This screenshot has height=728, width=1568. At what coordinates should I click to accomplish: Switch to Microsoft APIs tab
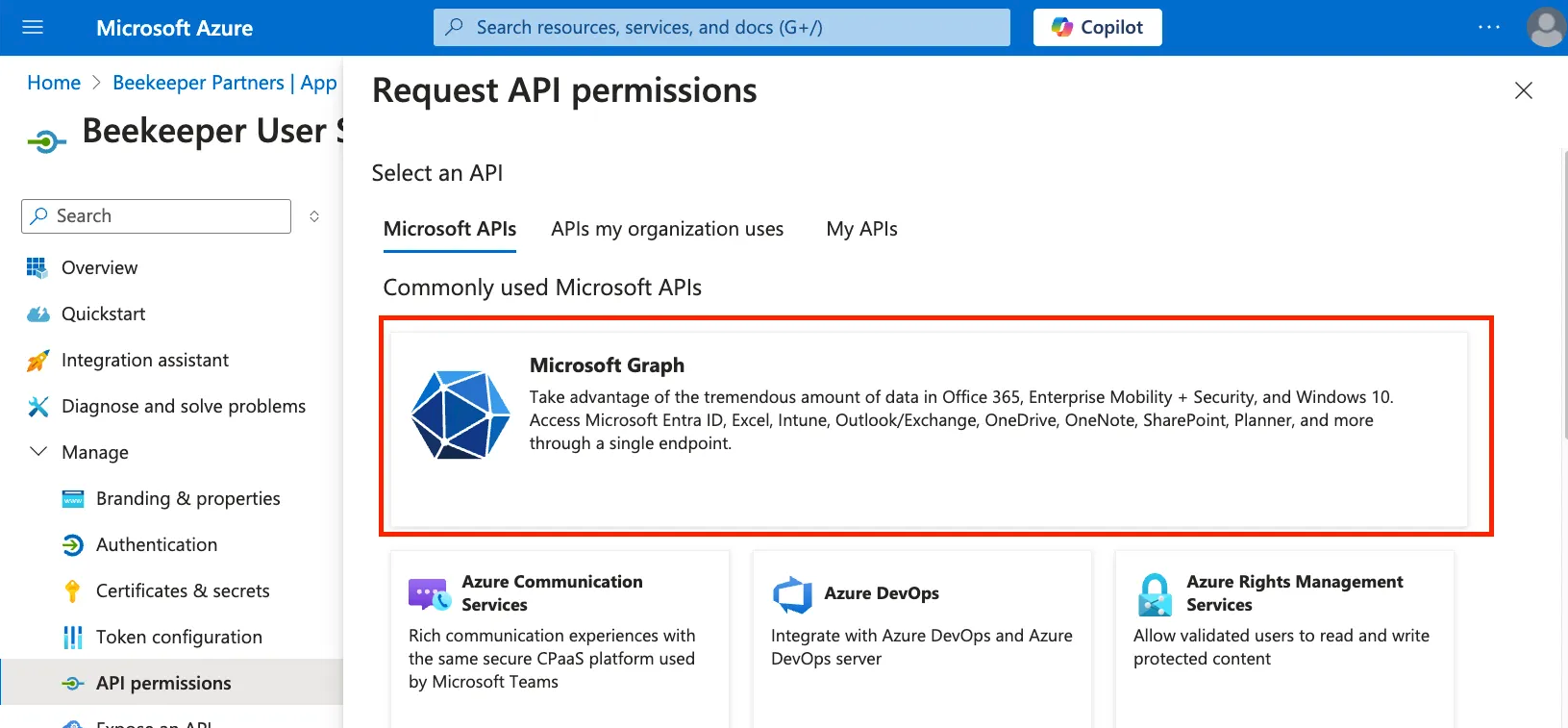coord(450,230)
